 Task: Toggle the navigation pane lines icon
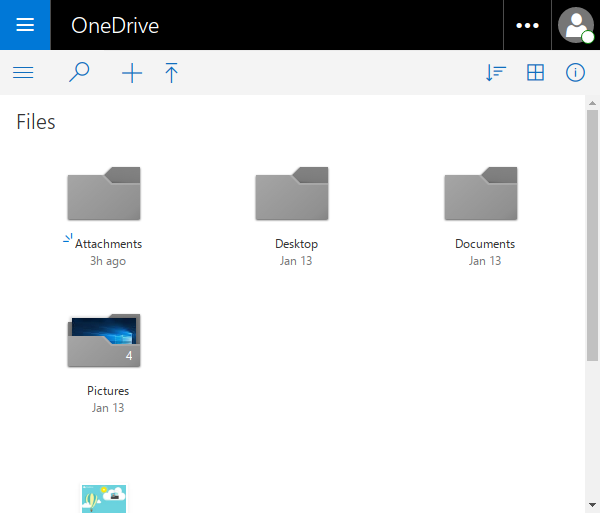[x=23, y=72]
